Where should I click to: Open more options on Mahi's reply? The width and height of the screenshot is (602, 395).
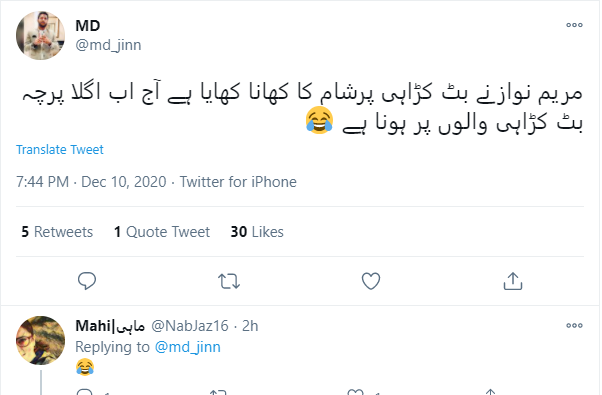tap(574, 326)
